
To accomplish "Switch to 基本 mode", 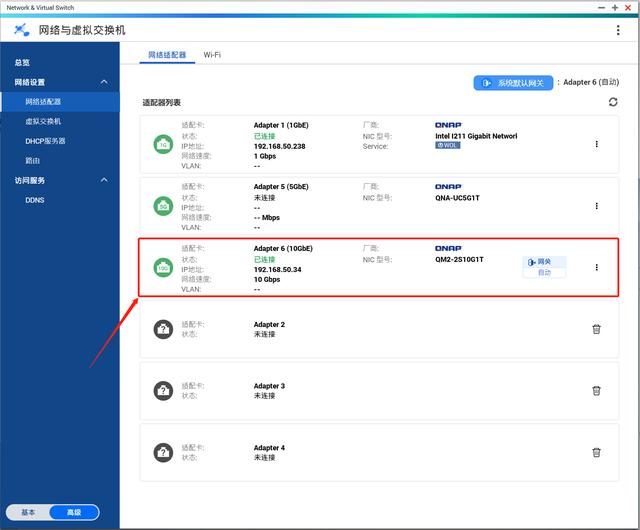I will (28, 512).
